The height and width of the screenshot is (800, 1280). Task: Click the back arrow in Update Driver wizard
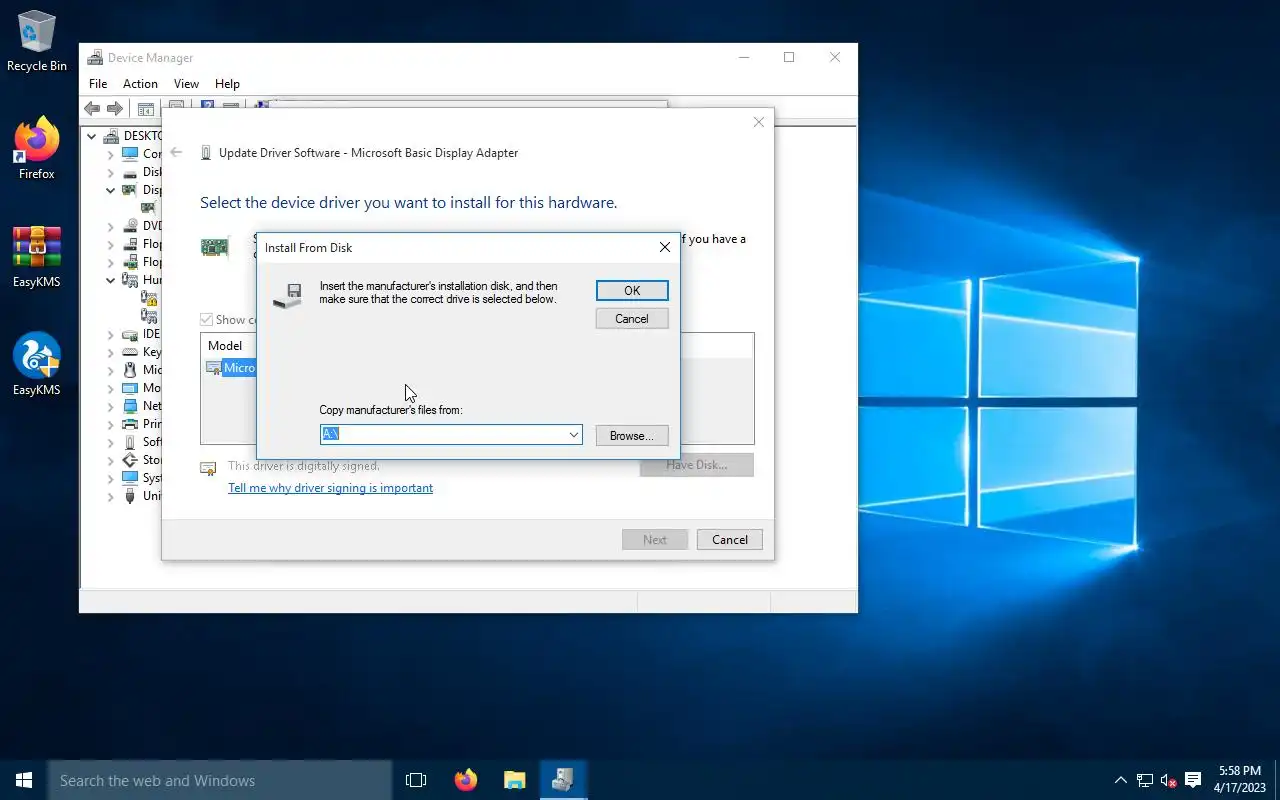[177, 153]
